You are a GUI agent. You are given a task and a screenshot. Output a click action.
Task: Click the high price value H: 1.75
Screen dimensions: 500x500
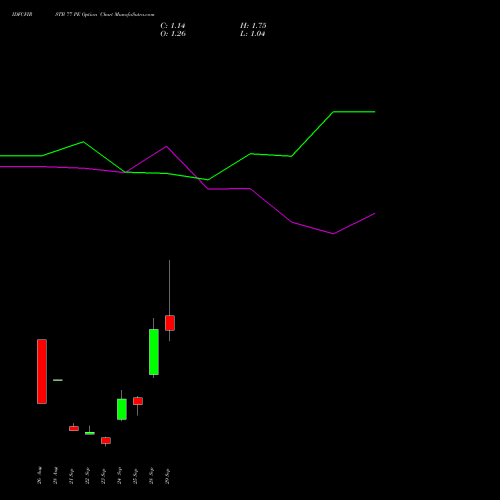[x=253, y=26]
